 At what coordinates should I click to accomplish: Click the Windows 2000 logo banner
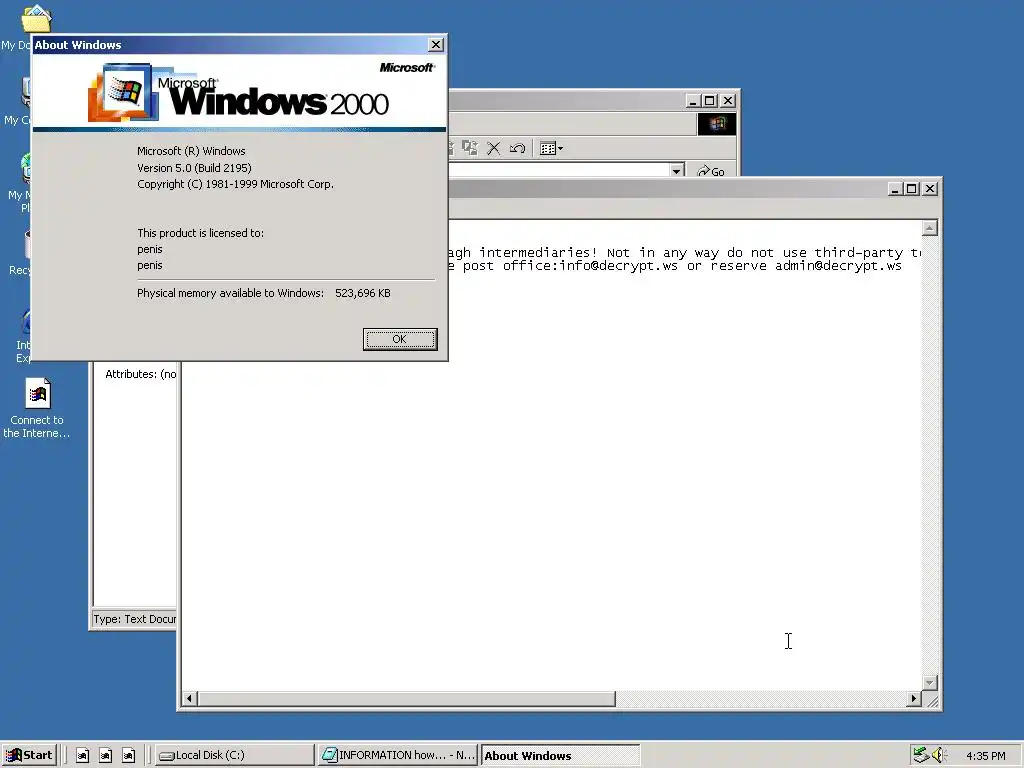240,92
